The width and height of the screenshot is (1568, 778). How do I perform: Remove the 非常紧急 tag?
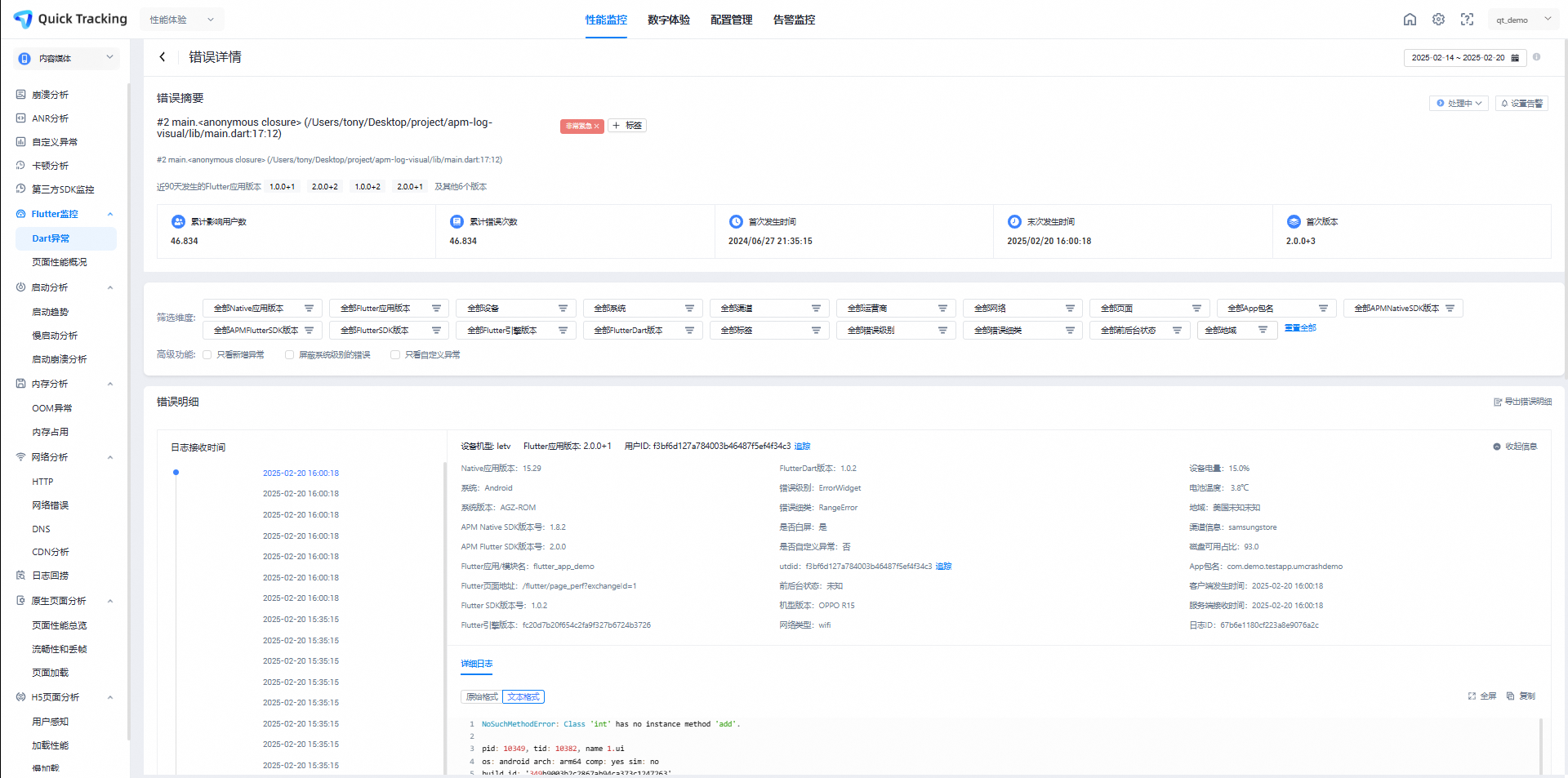click(x=597, y=127)
